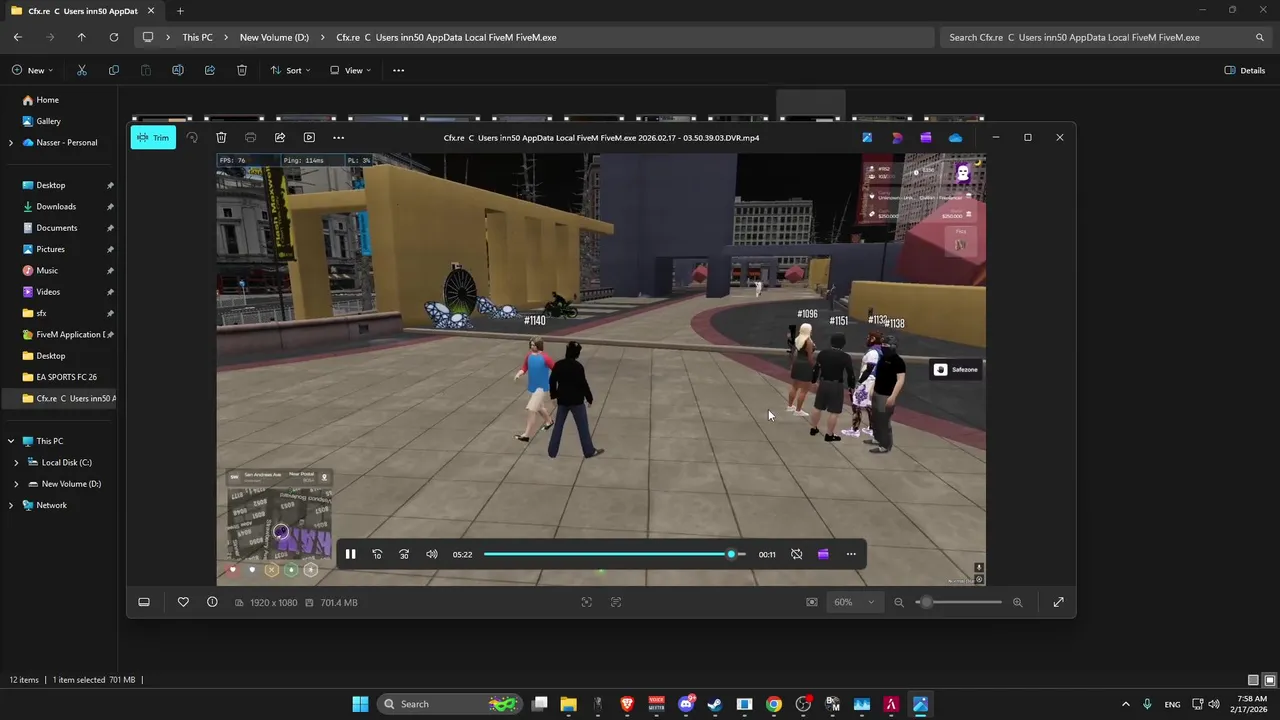Skip forward 30 seconds
The image size is (1280, 720).
[404, 554]
